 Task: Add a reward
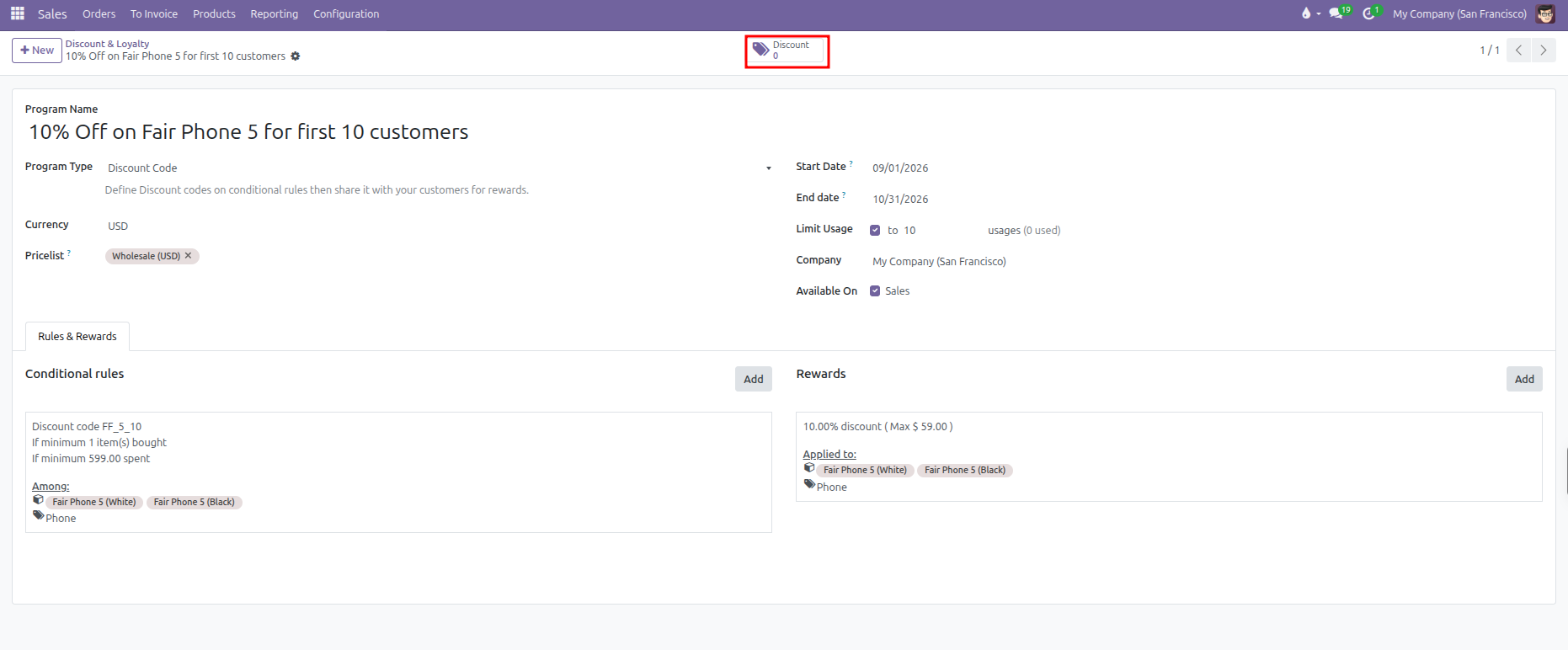(1524, 380)
